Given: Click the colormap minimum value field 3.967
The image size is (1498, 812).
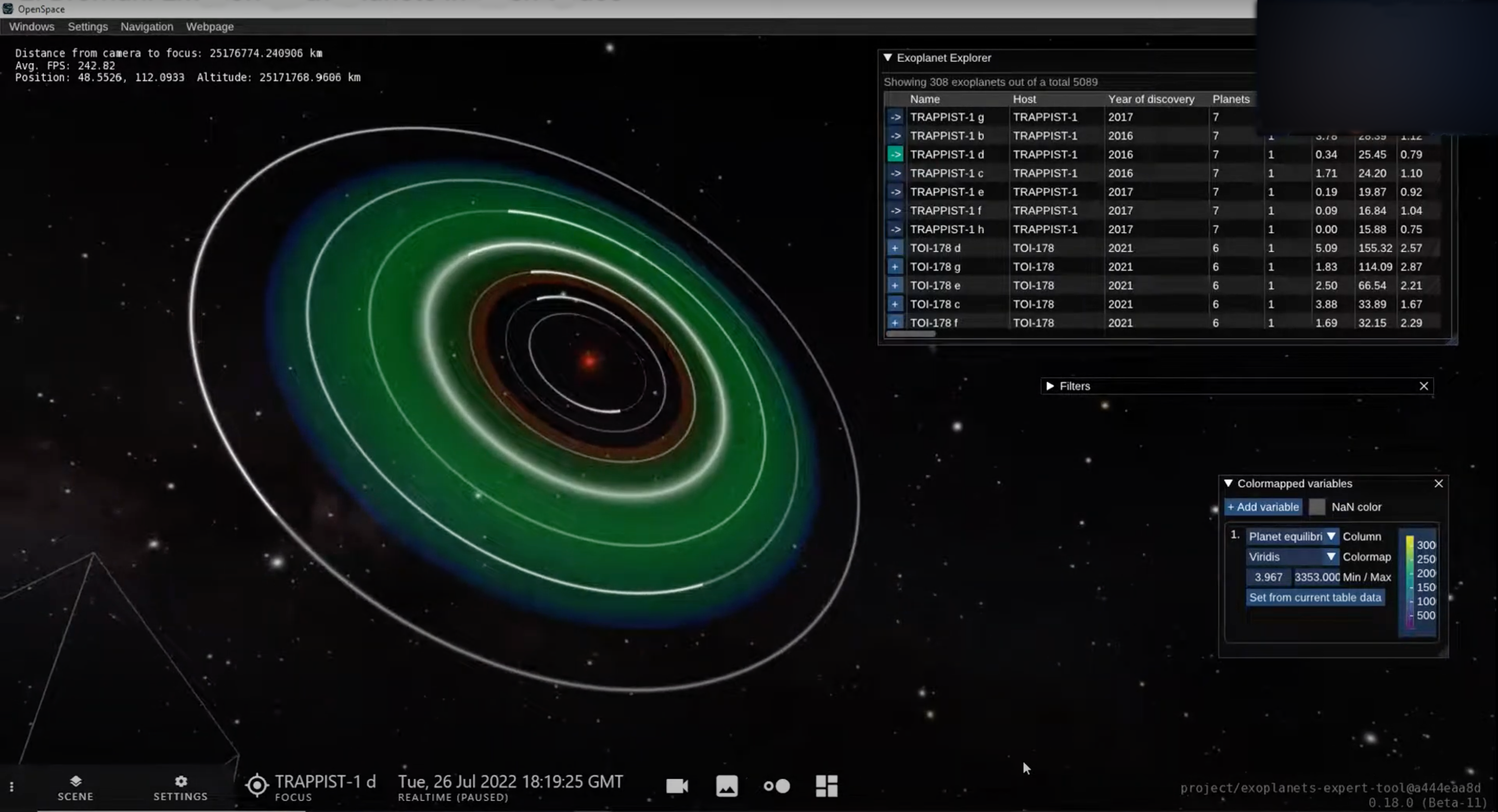Looking at the screenshot, I should tap(1268, 577).
